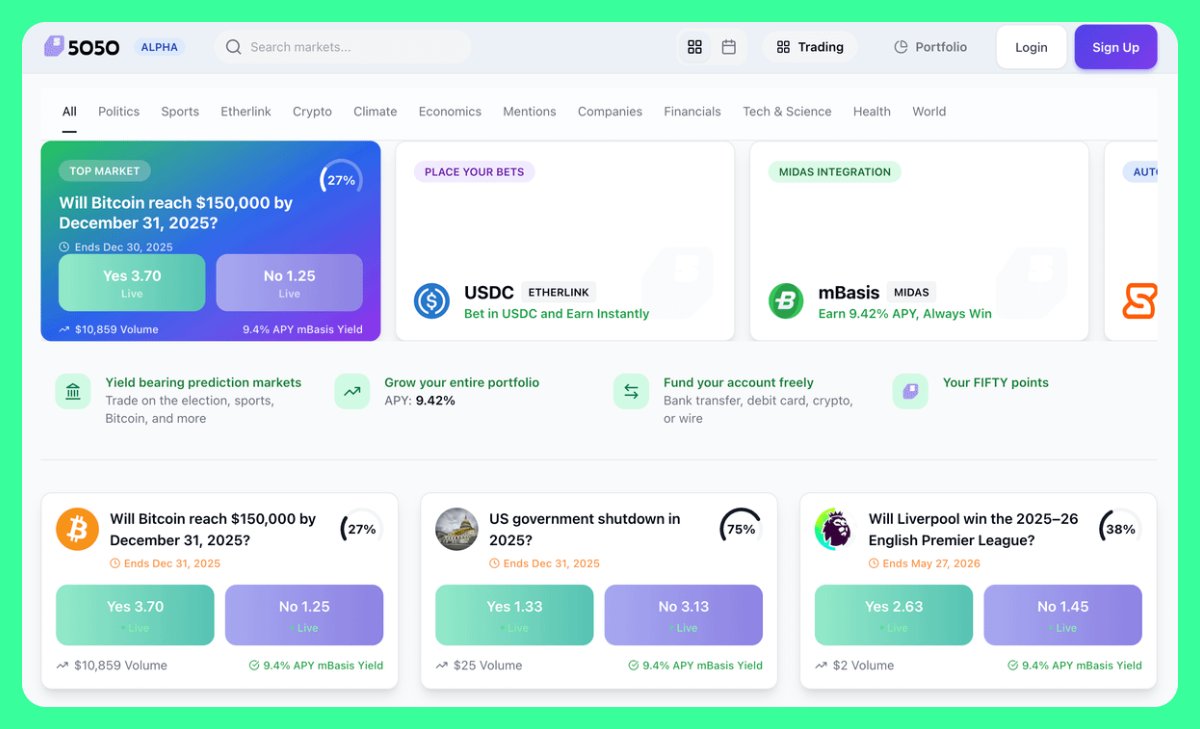
Task: Click volume trend icon beside $2 Volume
Action: click(x=821, y=665)
